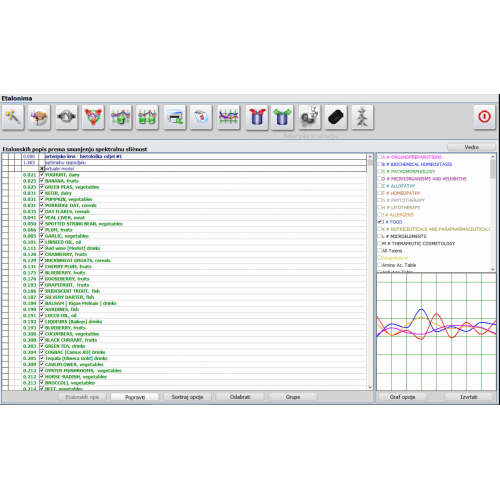
Task: Click the Odabrati button
Action: click(240, 397)
